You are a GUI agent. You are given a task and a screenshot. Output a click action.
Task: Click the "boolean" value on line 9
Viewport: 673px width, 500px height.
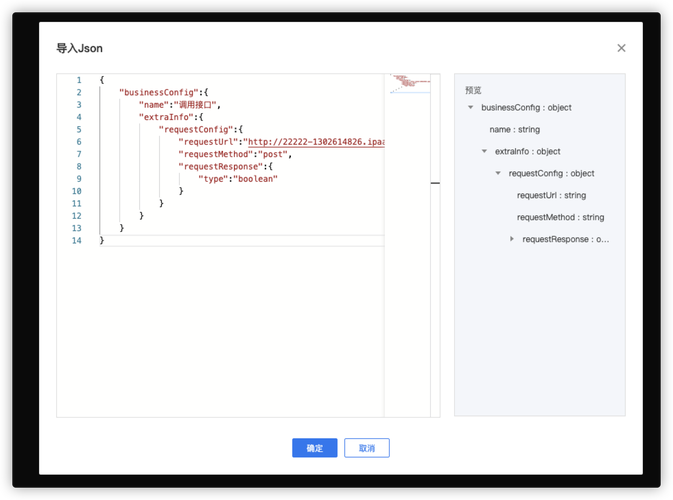[x=255, y=179]
